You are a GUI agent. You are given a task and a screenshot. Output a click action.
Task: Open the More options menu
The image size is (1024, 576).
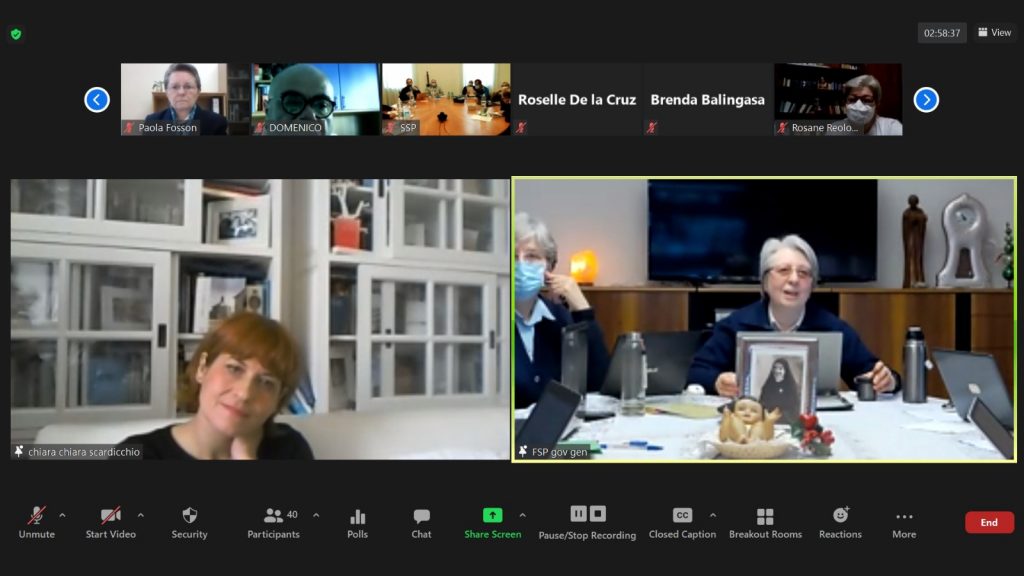point(904,522)
